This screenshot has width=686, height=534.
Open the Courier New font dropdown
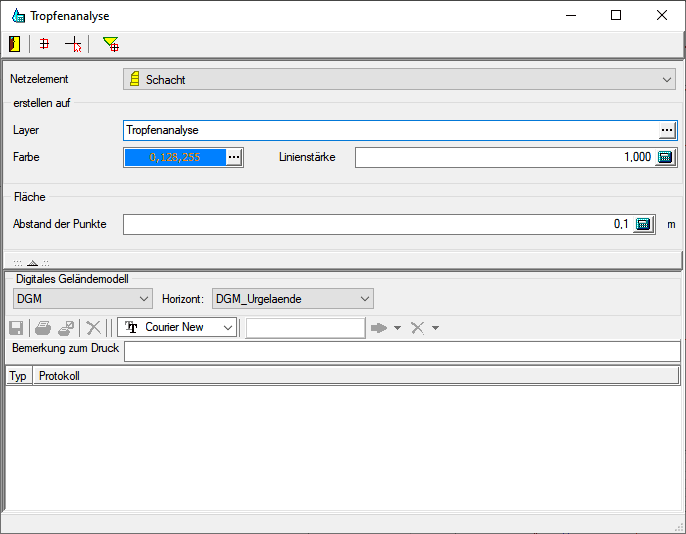click(228, 327)
